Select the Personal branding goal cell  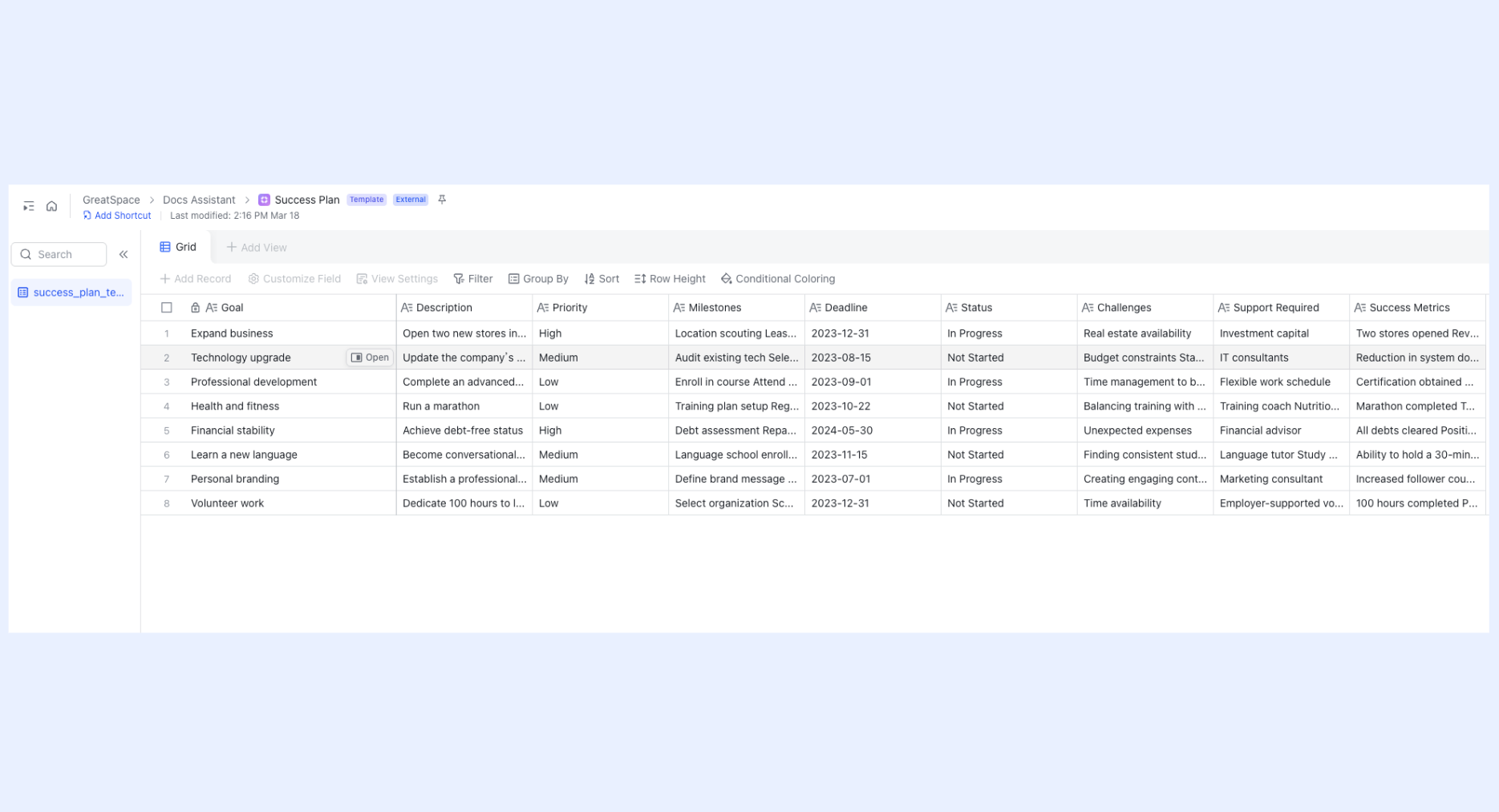click(290, 479)
